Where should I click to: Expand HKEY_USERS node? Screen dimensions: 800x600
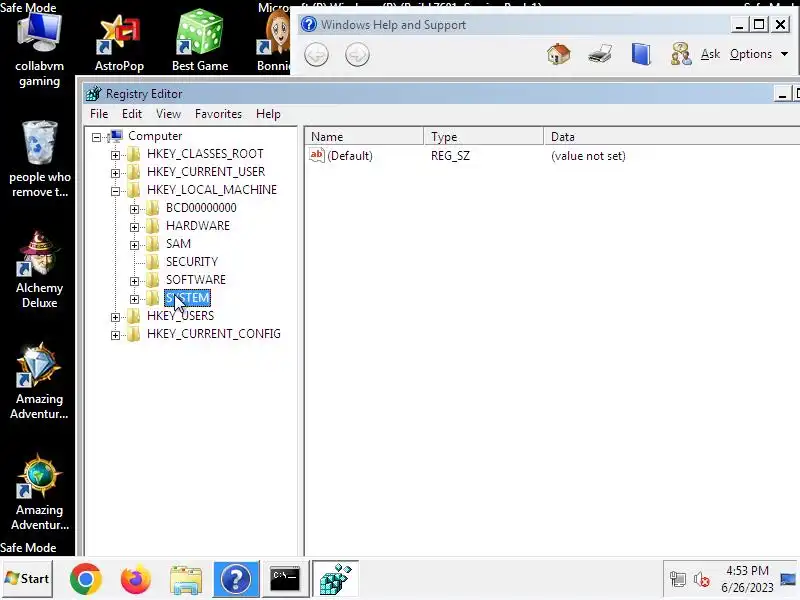click(115, 317)
